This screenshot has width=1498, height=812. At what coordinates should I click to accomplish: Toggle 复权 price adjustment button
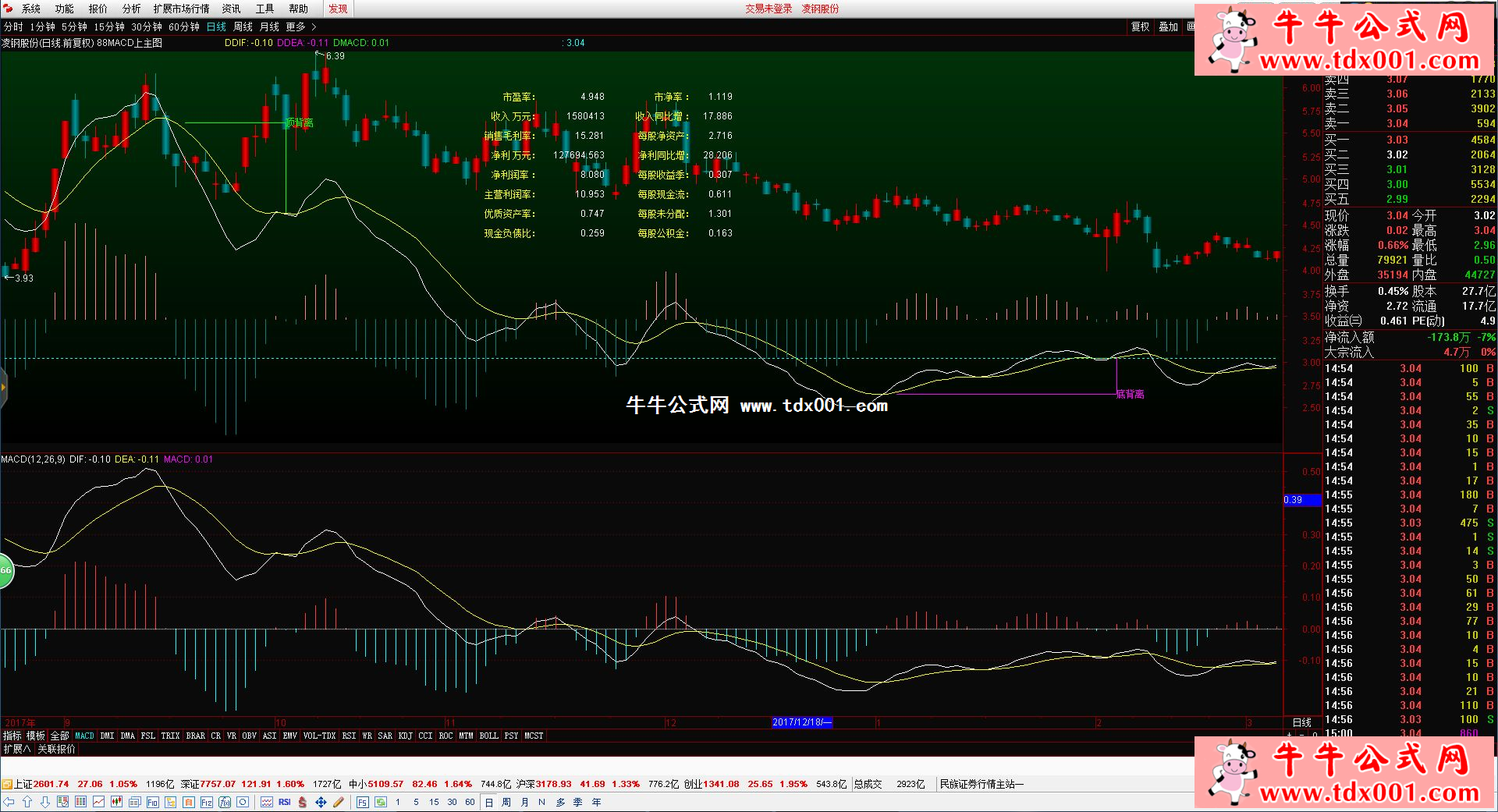(x=1140, y=27)
